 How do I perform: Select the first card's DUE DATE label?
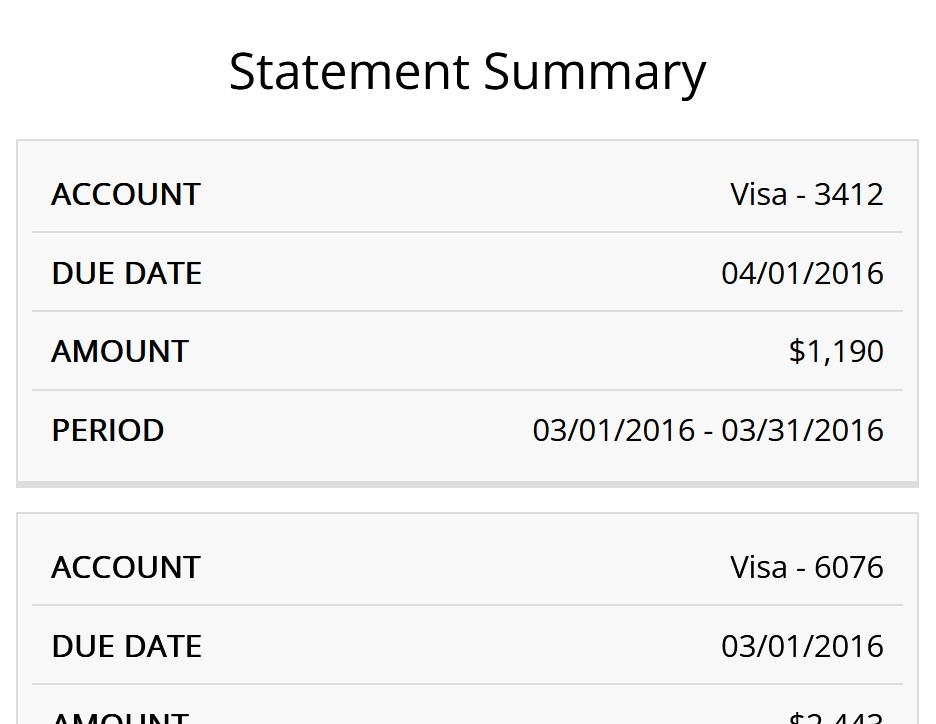(x=127, y=273)
